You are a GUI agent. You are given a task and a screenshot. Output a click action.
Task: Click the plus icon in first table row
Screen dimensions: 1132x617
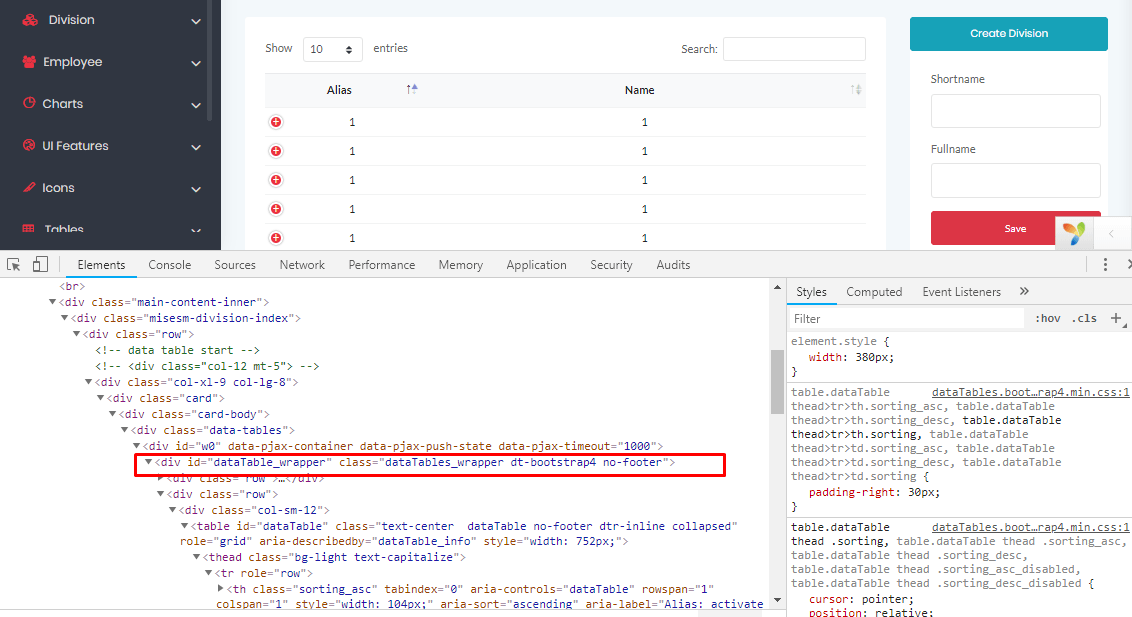276,122
